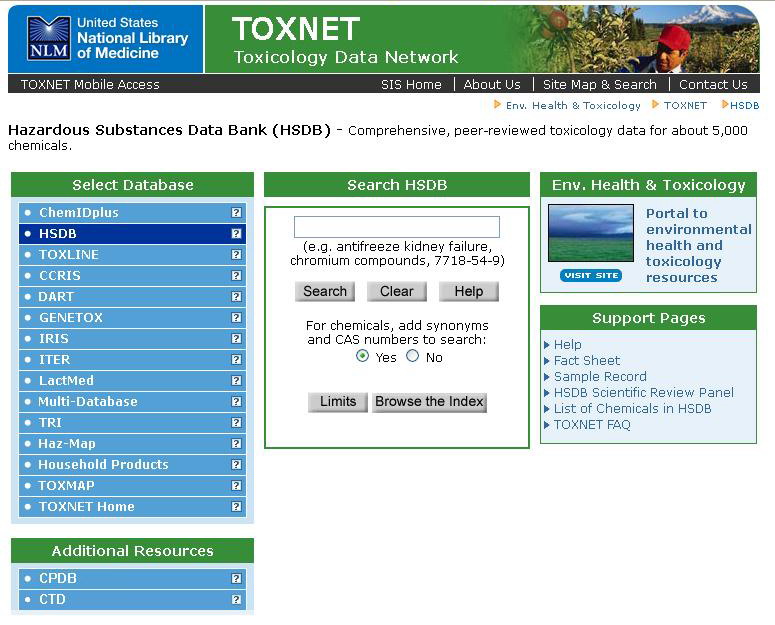The image size is (775, 625).
Task: Open the Limits button
Action: pyautogui.click(x=338, y=402)
